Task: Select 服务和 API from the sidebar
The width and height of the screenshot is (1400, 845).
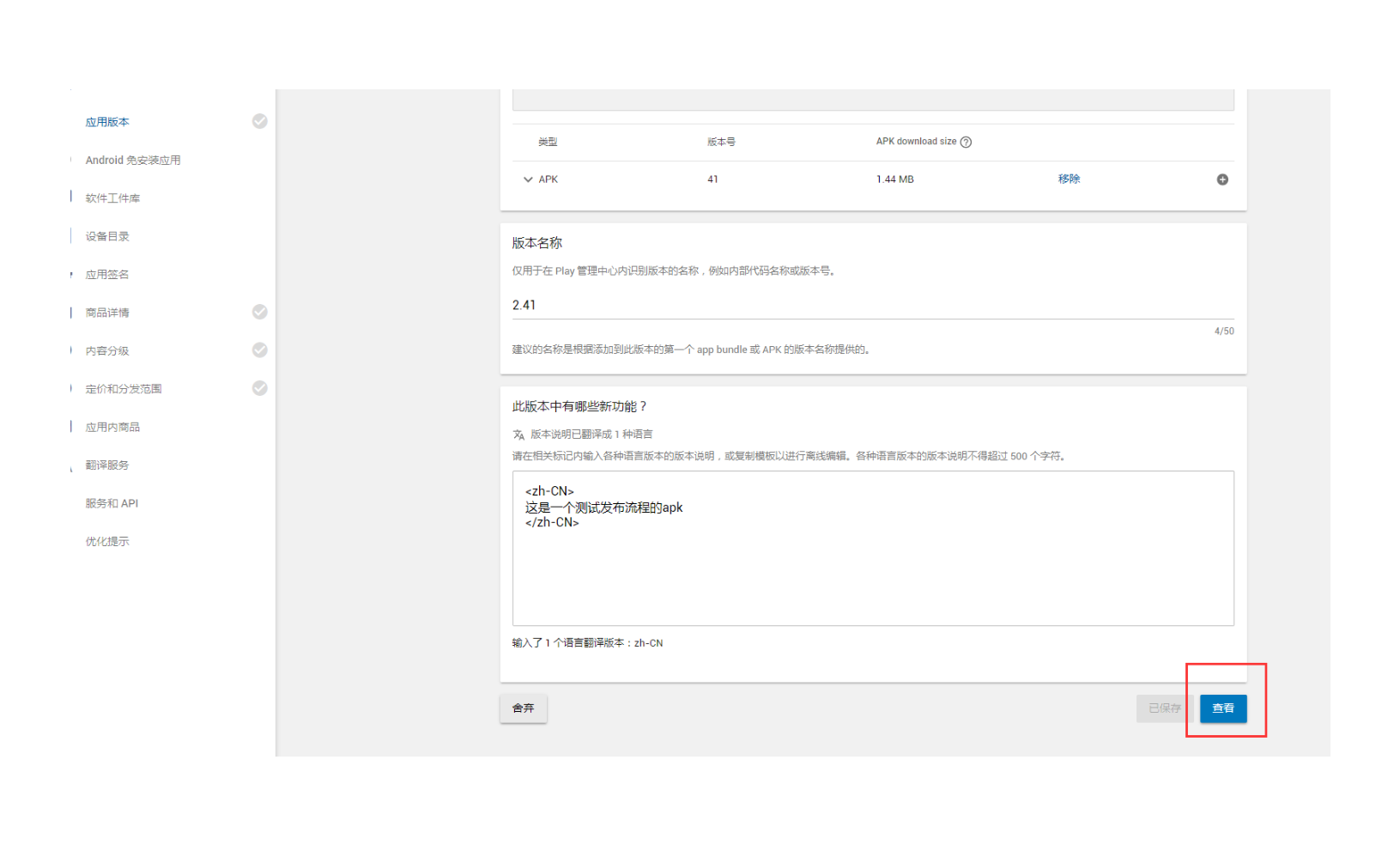Action: click(x=111, y=502)
